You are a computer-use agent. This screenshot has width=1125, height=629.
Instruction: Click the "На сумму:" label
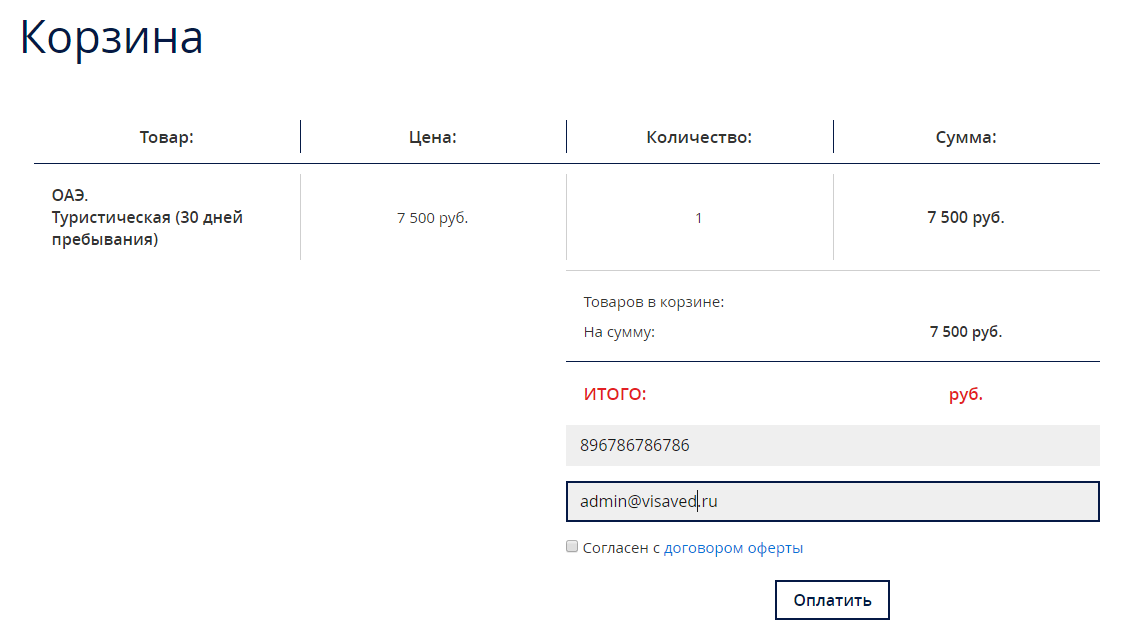[x=619, y=332]
